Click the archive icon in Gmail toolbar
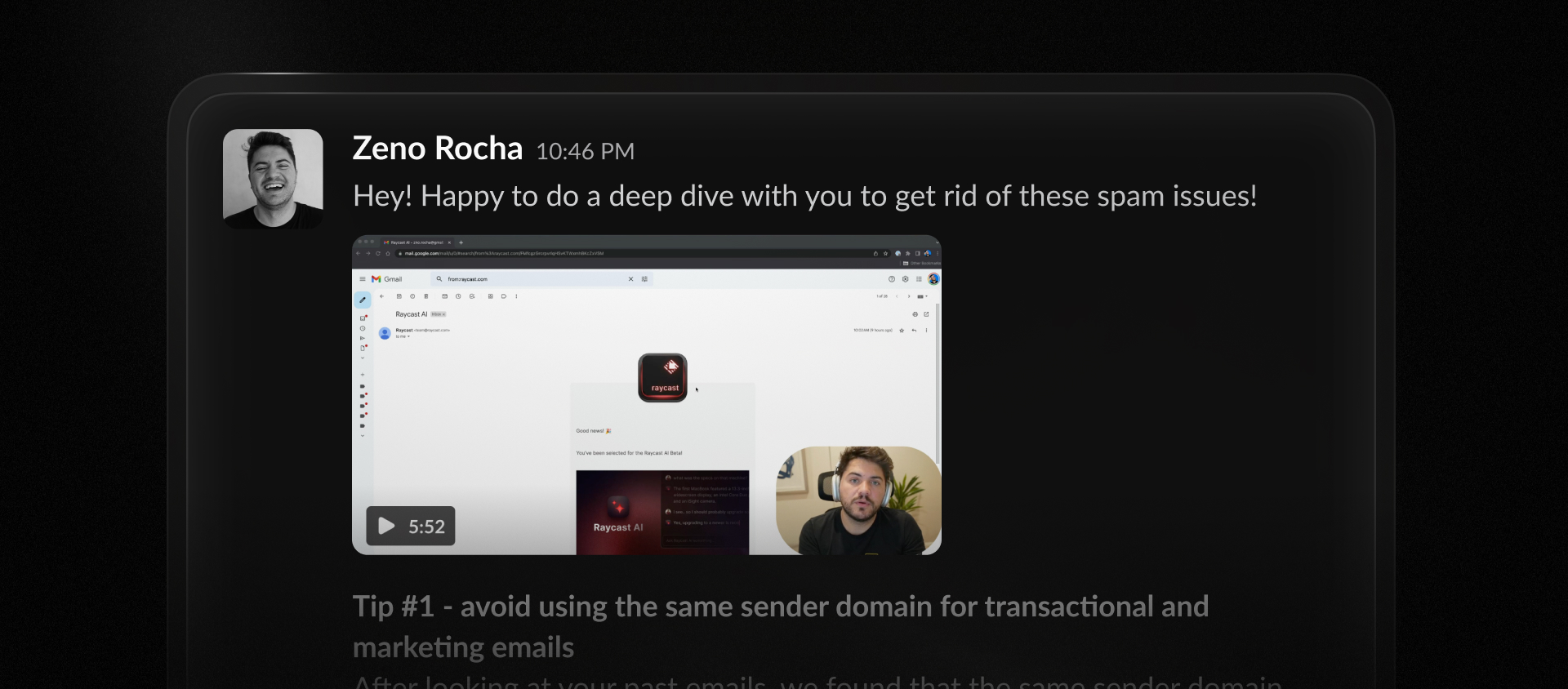Viewport: 1568px width, 689px height. click(x=399, y=296)
